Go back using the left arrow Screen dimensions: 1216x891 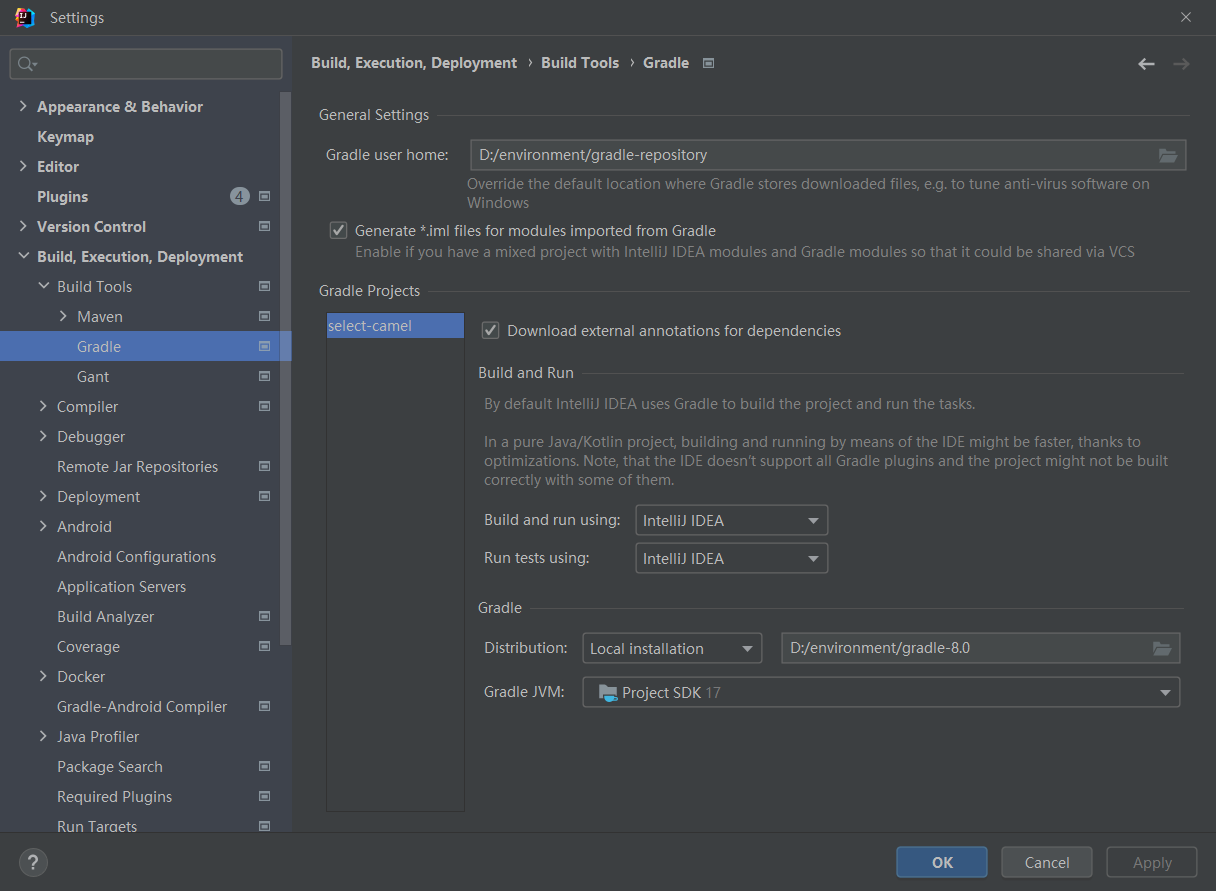pyautogui.click(x=1146, y=63)
